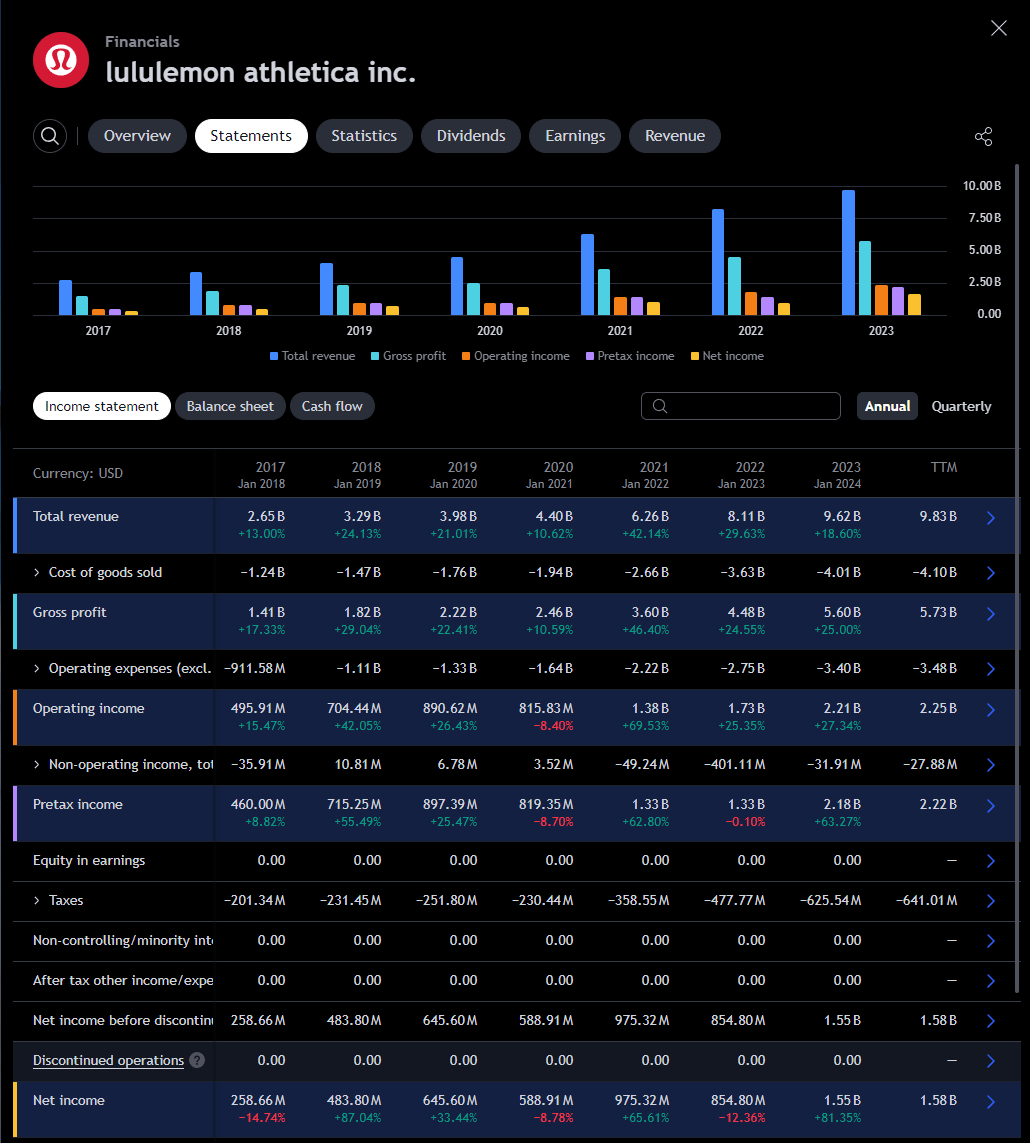The width and height of the screenshot is (1030, 1143).
Task: Click TTM total revenue value 9.83 B
Action: 938,516
